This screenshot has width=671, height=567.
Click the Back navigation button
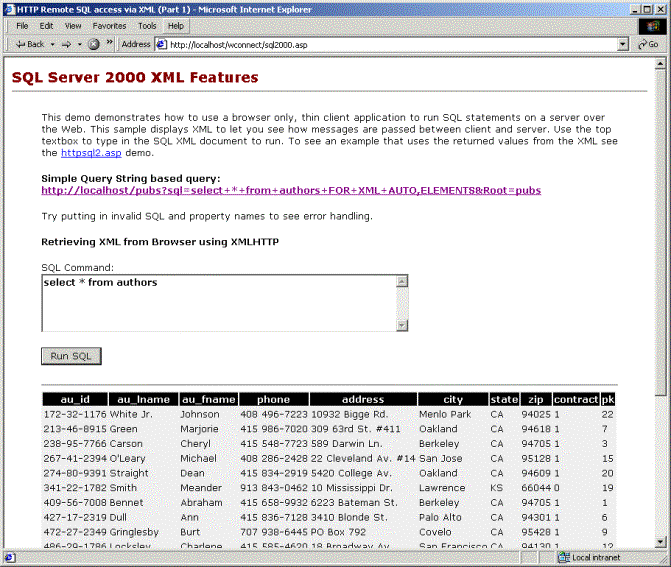point(30,44)
